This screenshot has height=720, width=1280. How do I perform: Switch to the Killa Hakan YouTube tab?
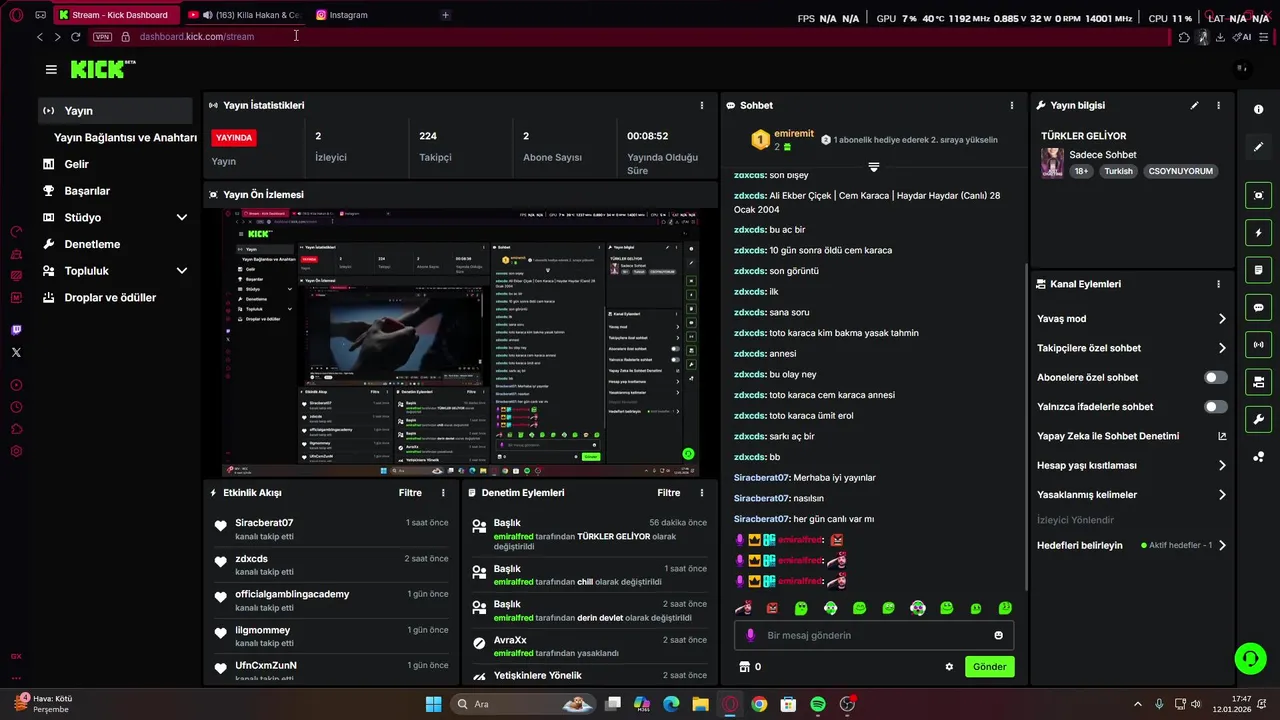click(x=244, y=15)
